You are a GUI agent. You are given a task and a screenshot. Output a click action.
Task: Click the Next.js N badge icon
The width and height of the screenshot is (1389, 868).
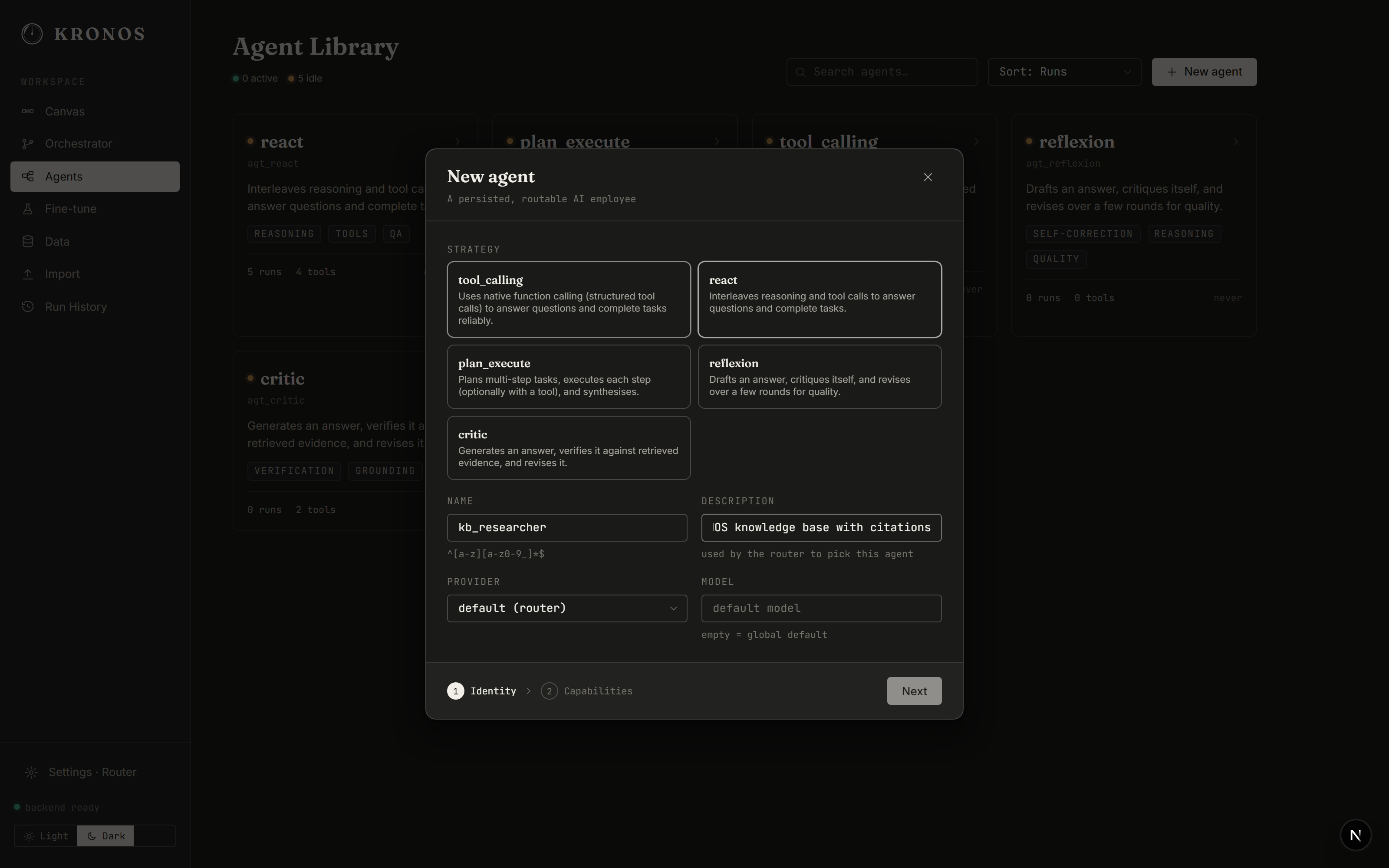[1356, 835]
